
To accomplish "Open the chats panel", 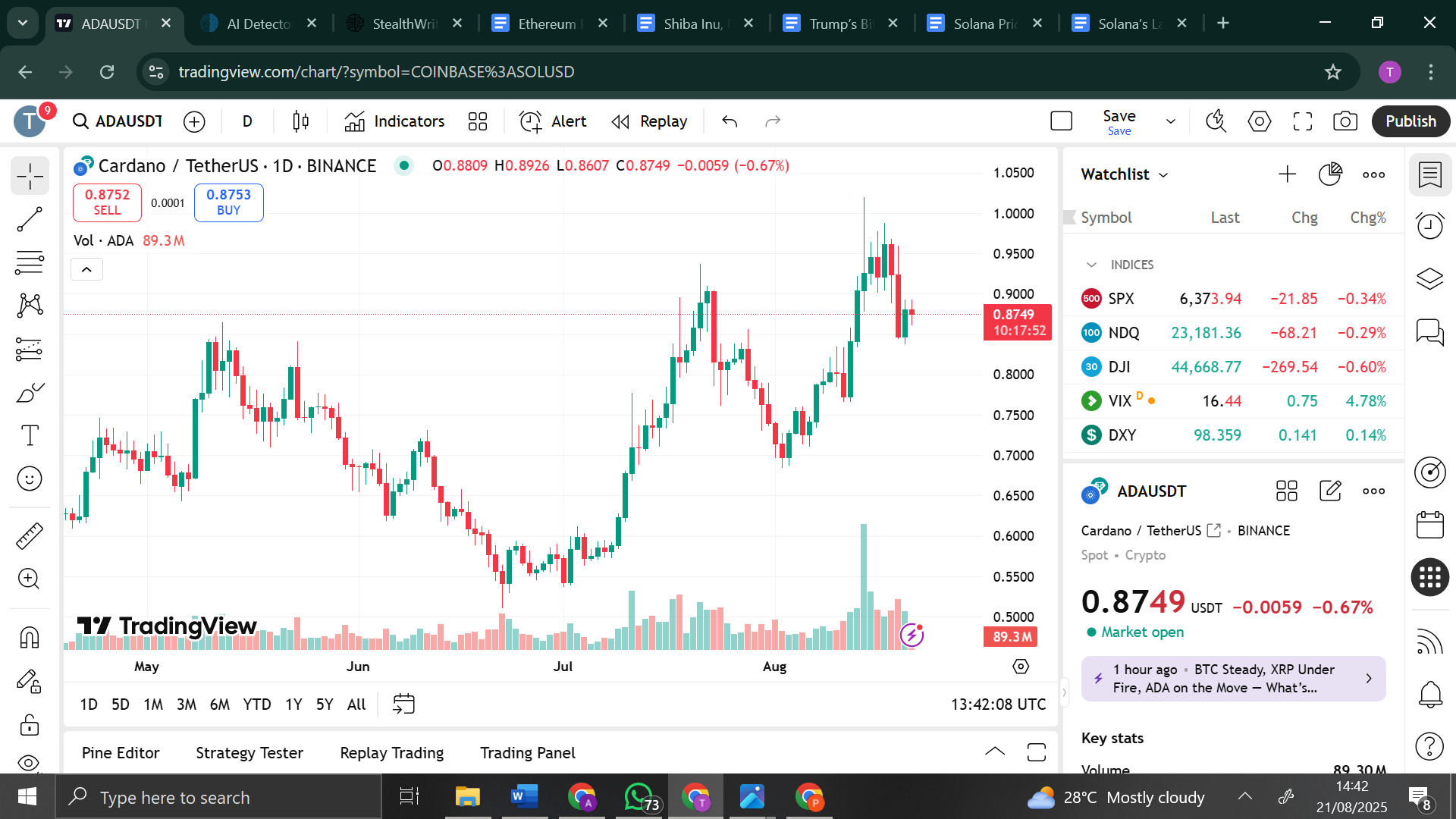I will 1429,332.
